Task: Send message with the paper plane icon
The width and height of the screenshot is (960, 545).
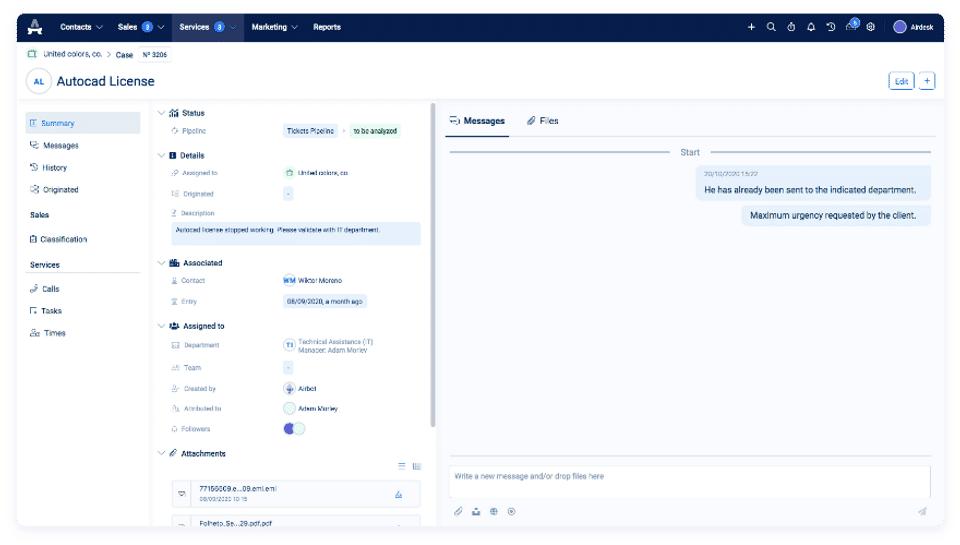Action: [x=922, y=511]
